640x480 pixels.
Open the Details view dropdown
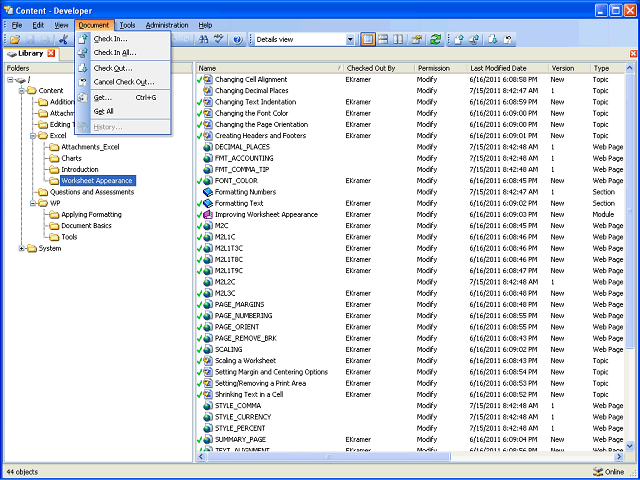coord(350,40)
